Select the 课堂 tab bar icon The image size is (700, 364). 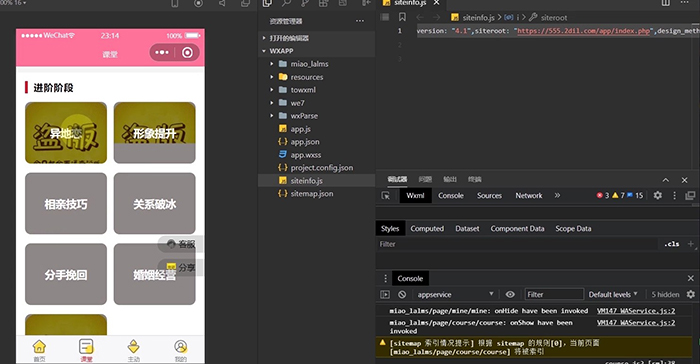(x=86, y=347)
